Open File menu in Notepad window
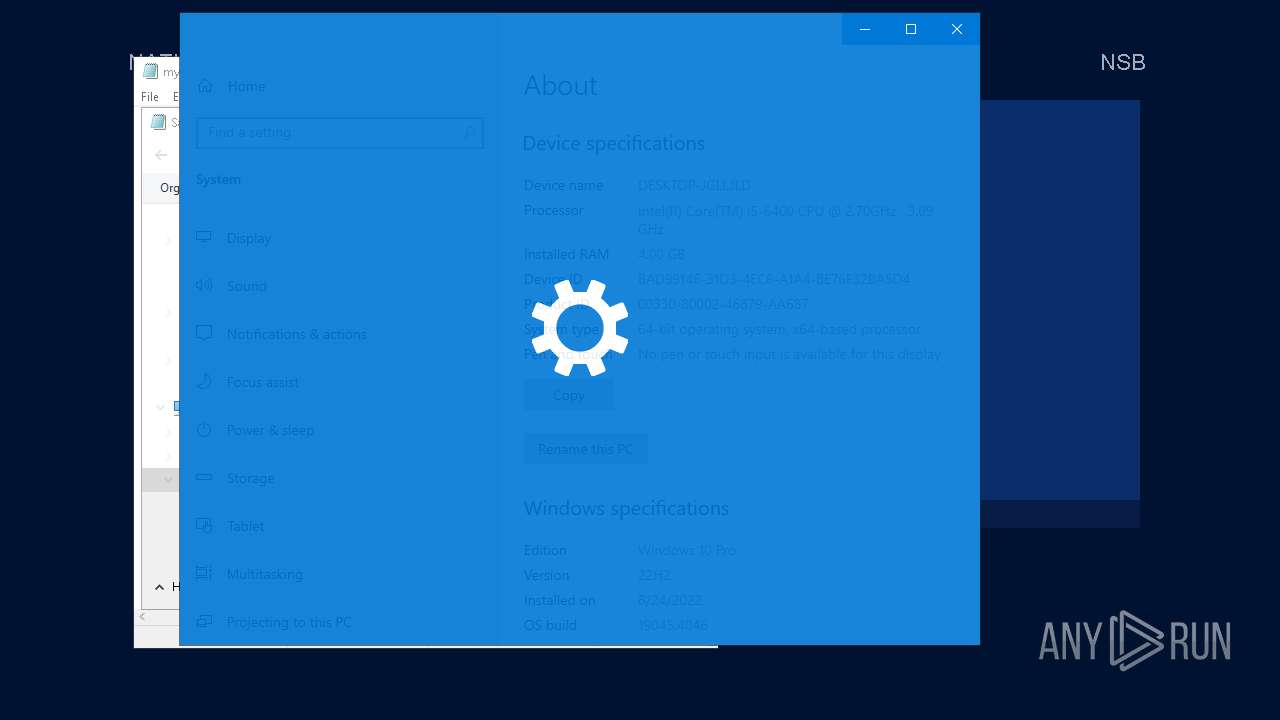This screenshot has width=1280, height=720. click(150, 97)
